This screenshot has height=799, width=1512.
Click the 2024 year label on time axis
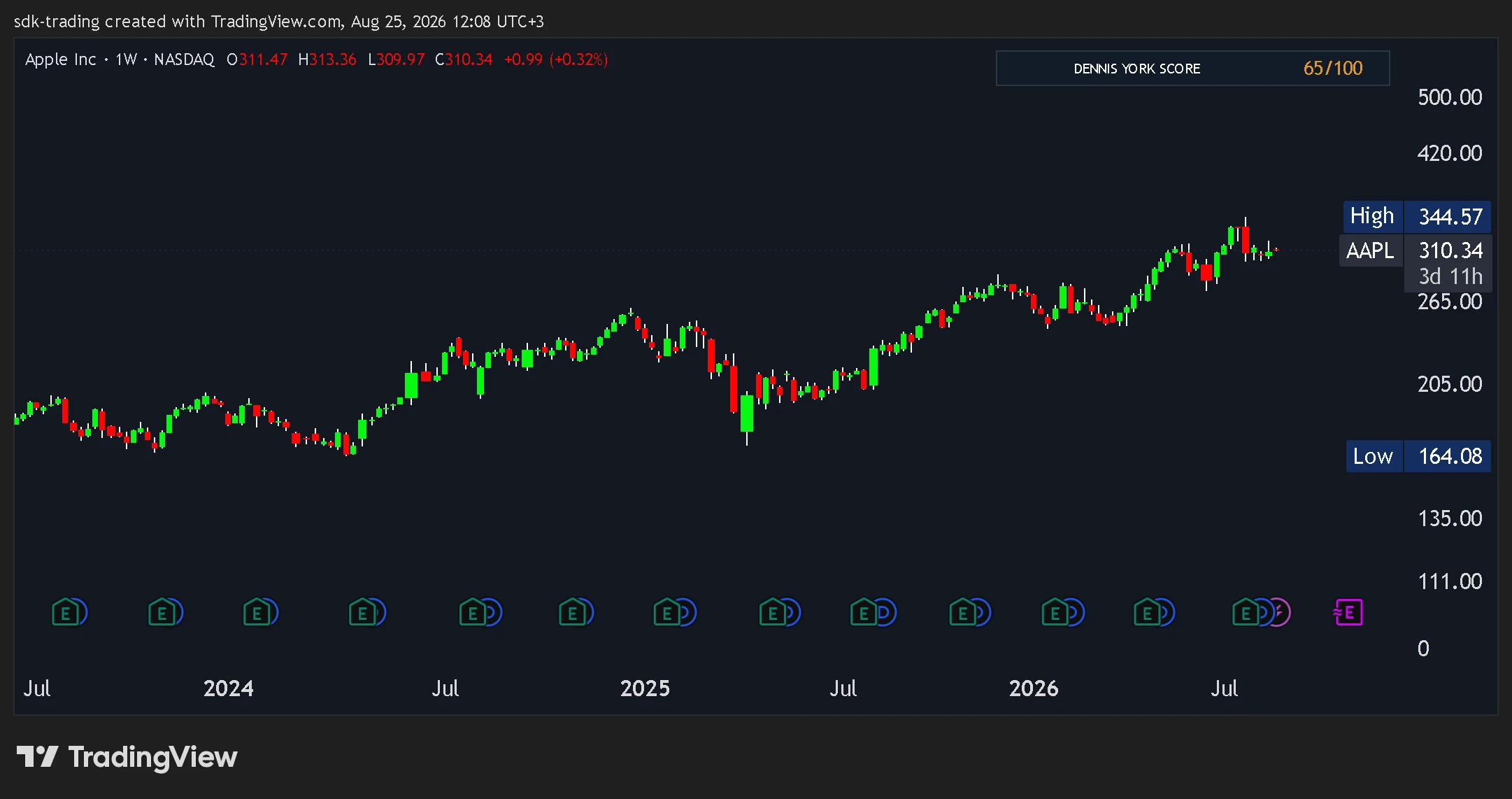coord(228,688)
